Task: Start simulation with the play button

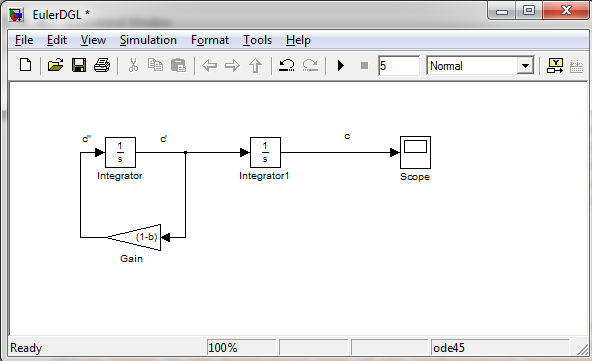Action: (341, 66)
